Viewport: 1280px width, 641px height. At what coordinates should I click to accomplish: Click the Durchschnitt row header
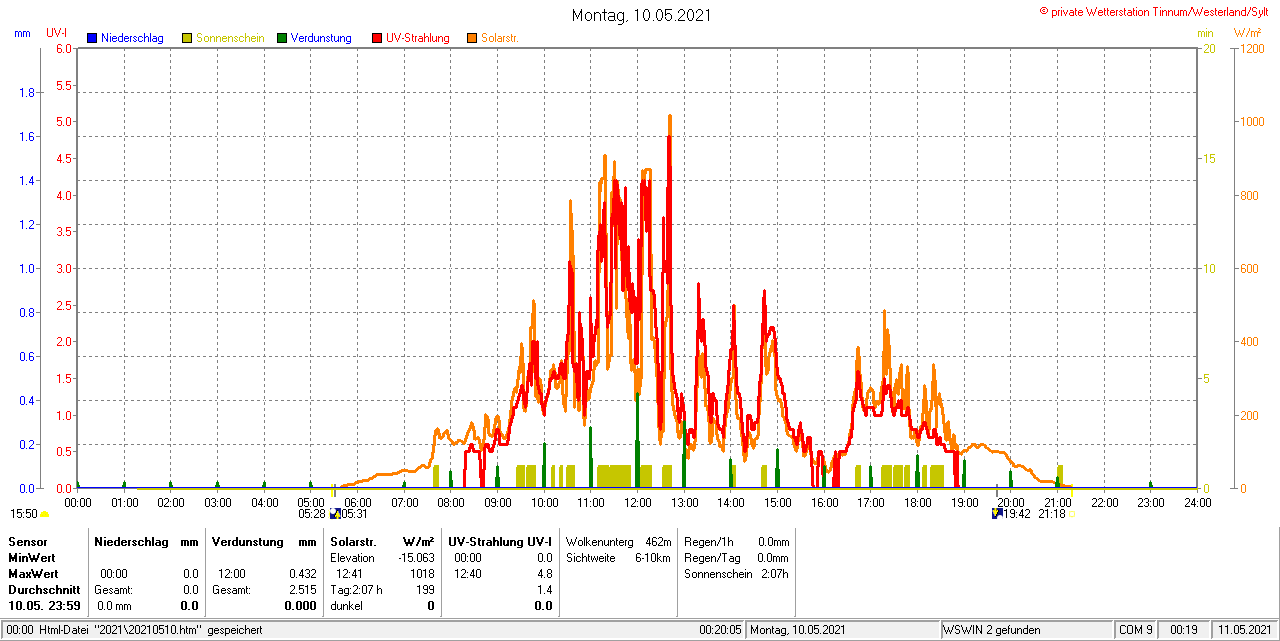tap(44, 590)
